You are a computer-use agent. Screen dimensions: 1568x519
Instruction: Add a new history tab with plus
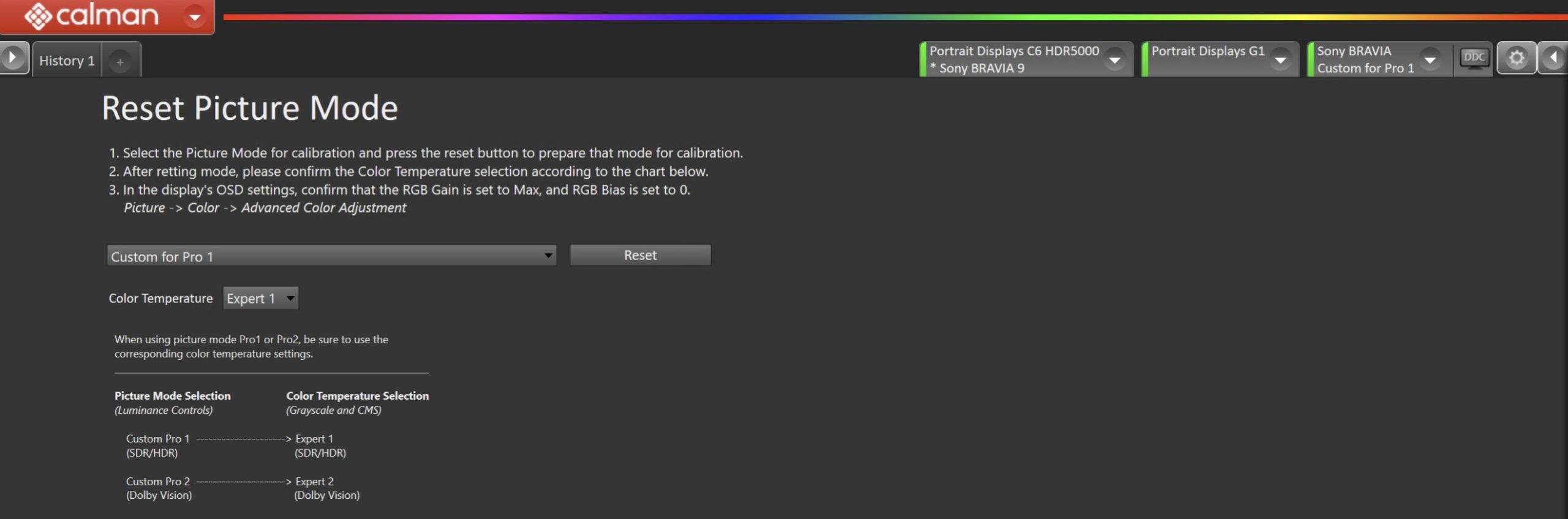[120, 62]
